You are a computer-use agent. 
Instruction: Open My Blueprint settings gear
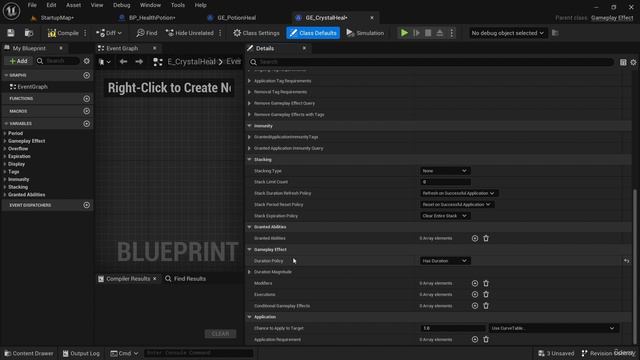point(87,61)
